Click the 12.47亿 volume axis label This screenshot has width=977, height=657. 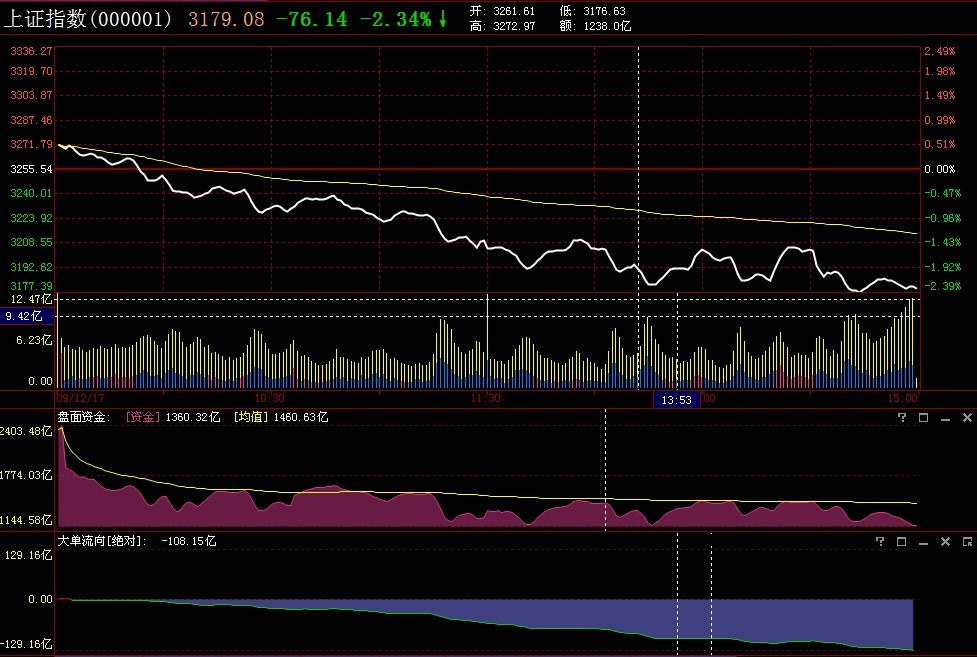click(31, 299)
